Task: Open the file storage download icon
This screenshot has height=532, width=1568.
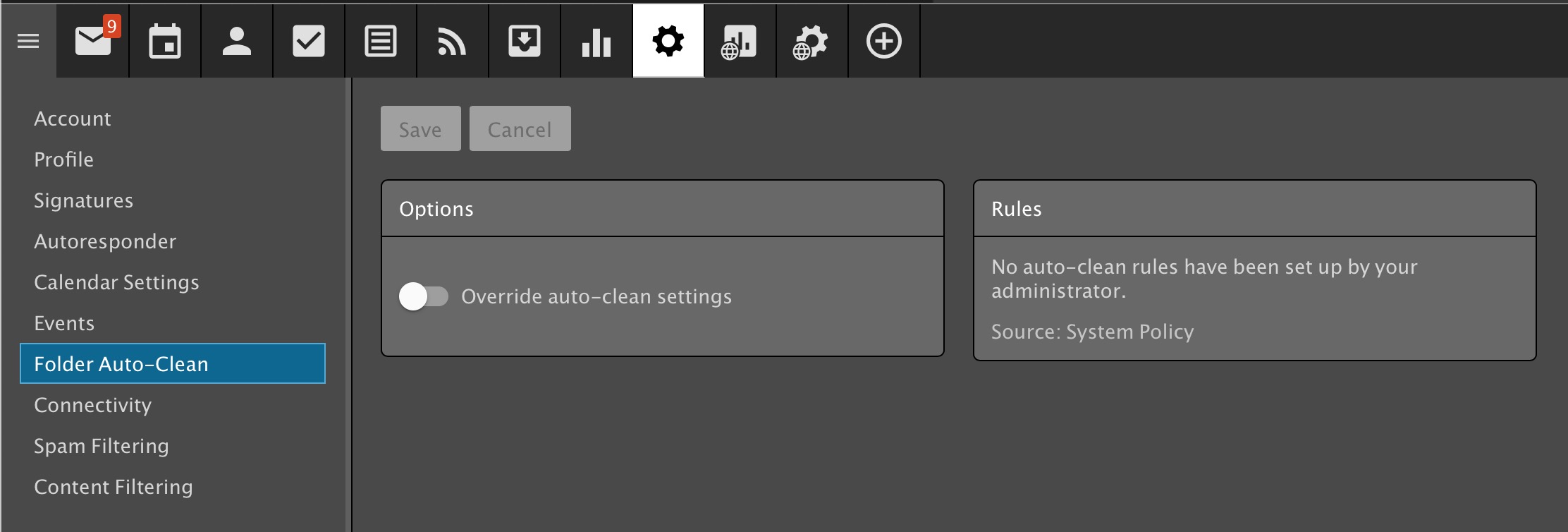Action: click(525, 41)
